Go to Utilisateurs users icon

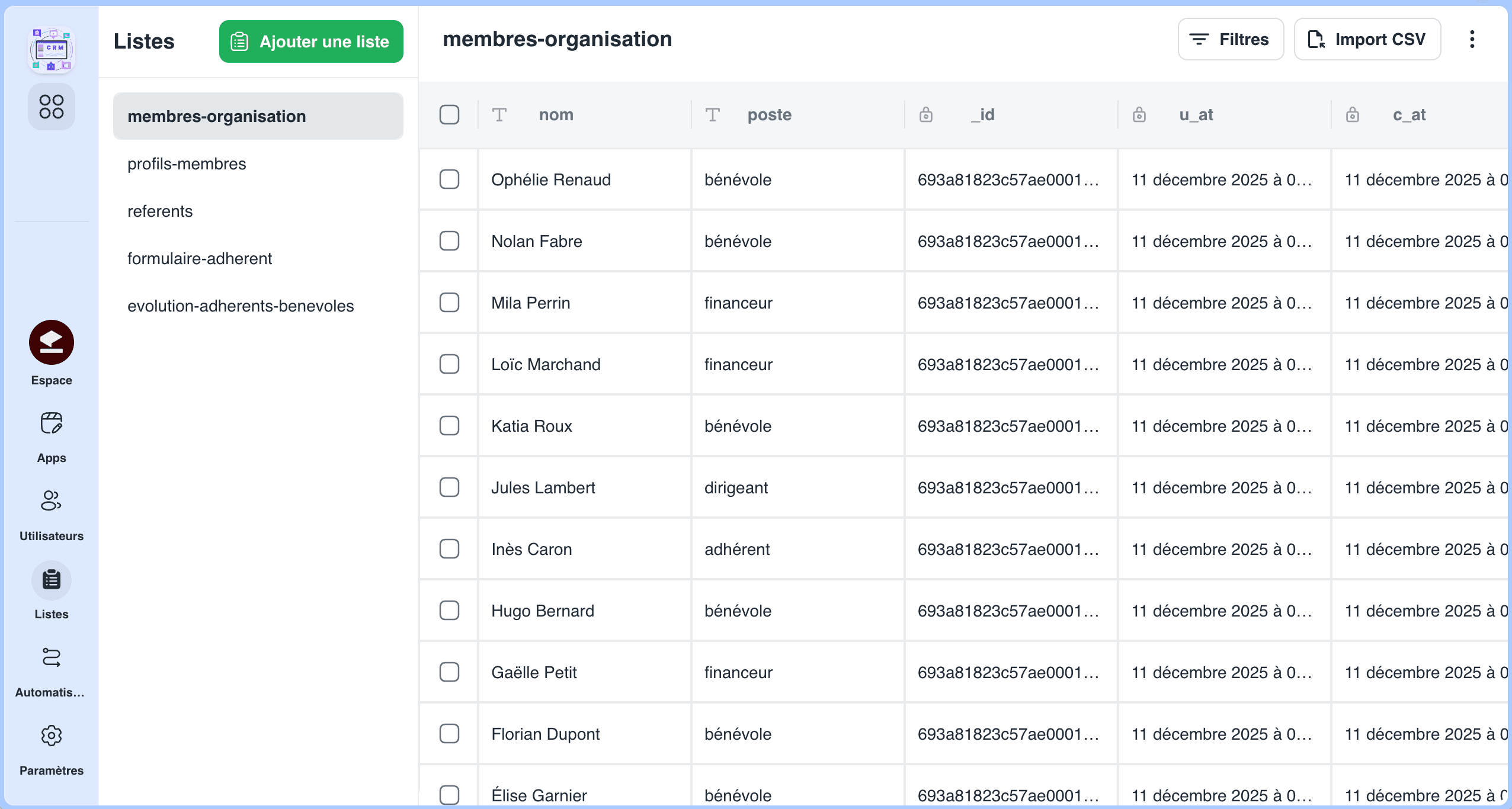click(51, 501)
